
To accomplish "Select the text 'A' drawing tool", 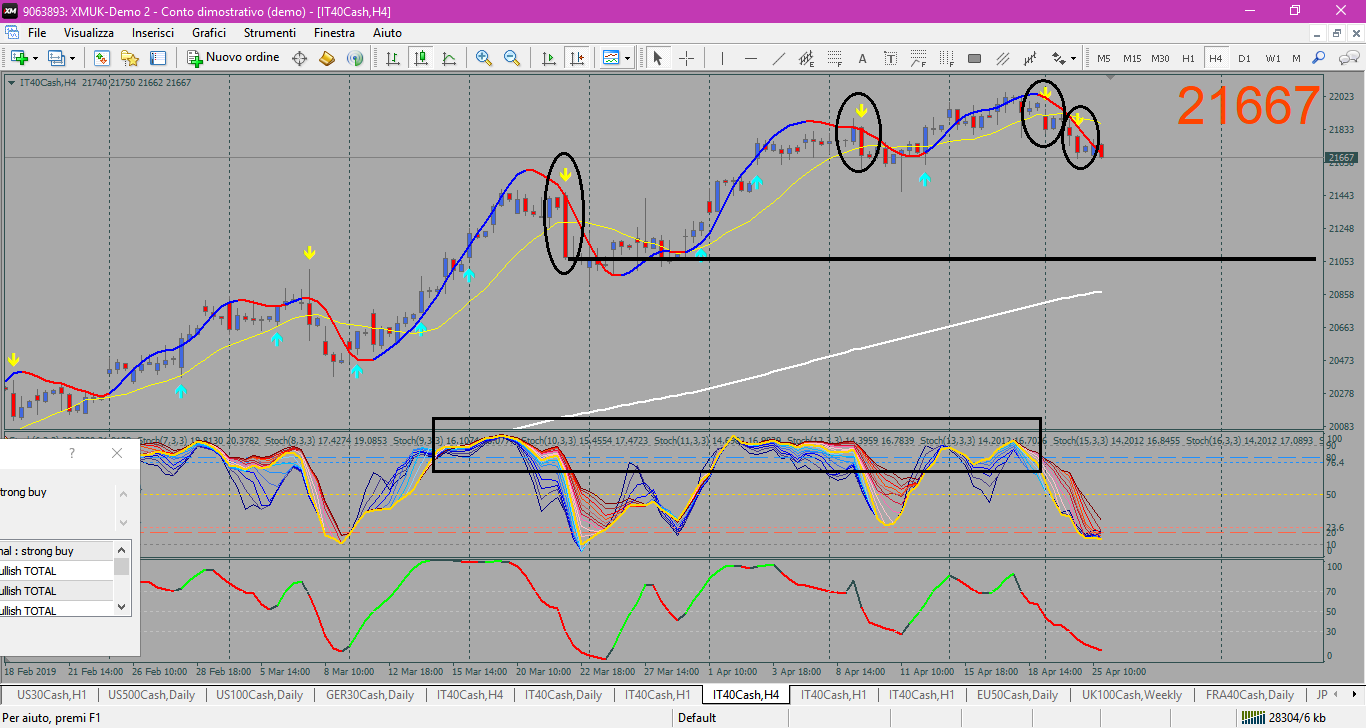I will (x=862, y=58).
